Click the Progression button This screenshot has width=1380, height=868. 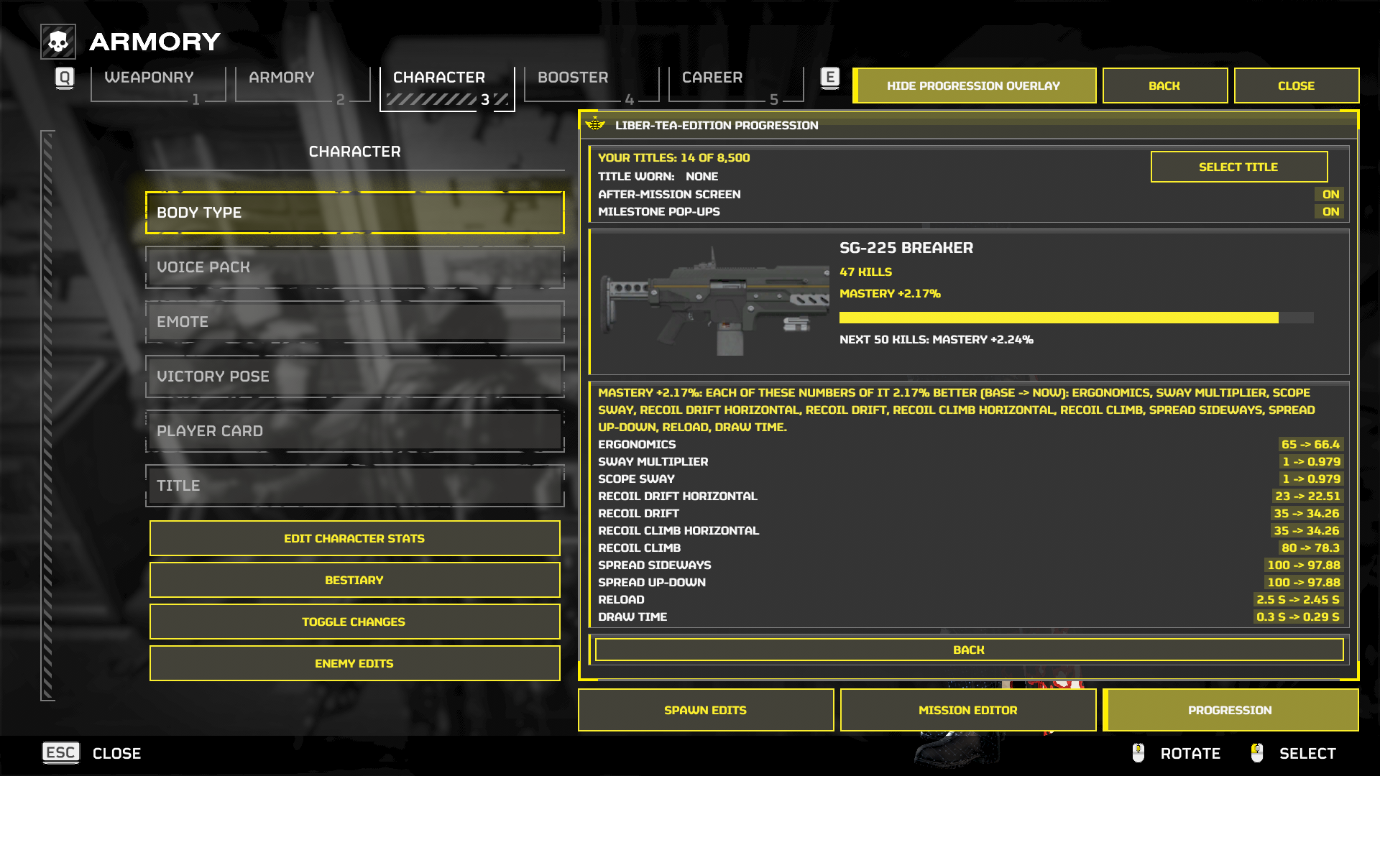point(1230,710)
